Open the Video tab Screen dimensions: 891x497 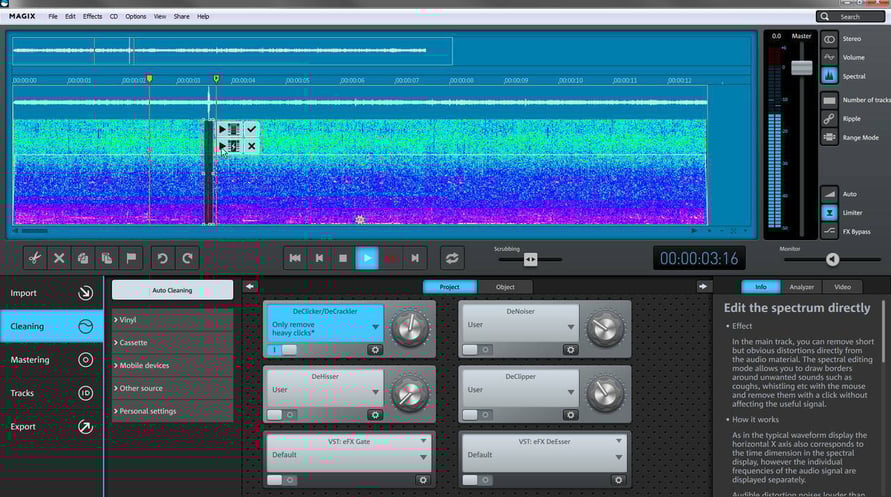point(843,287)
